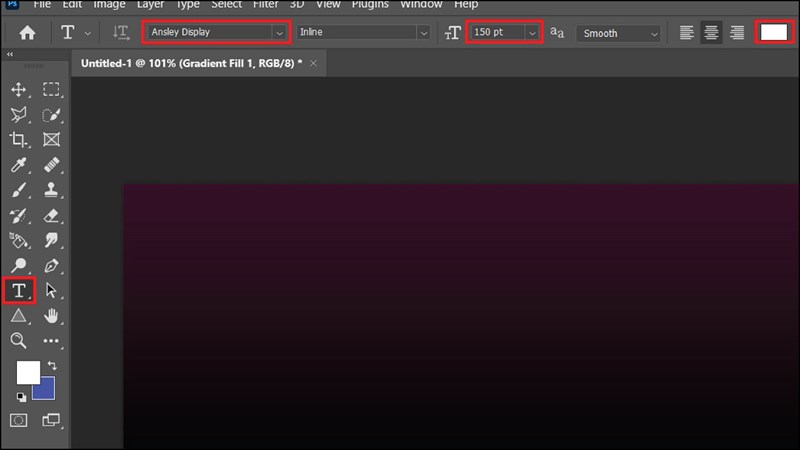Open the Image menu
Viewport: 800px width, 450px height.
[x=109, y=5]
